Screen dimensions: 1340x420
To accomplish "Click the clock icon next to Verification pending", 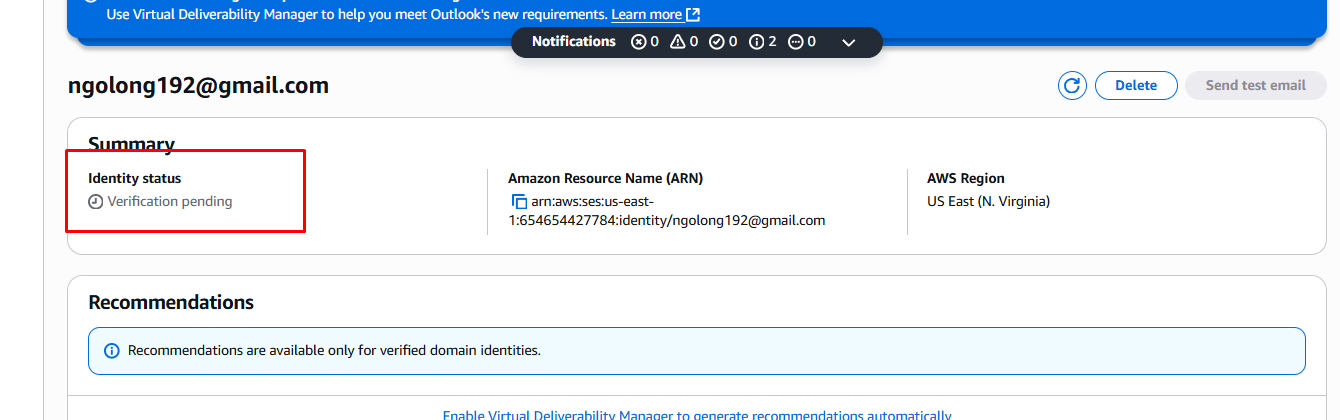I will click(96, 202).
